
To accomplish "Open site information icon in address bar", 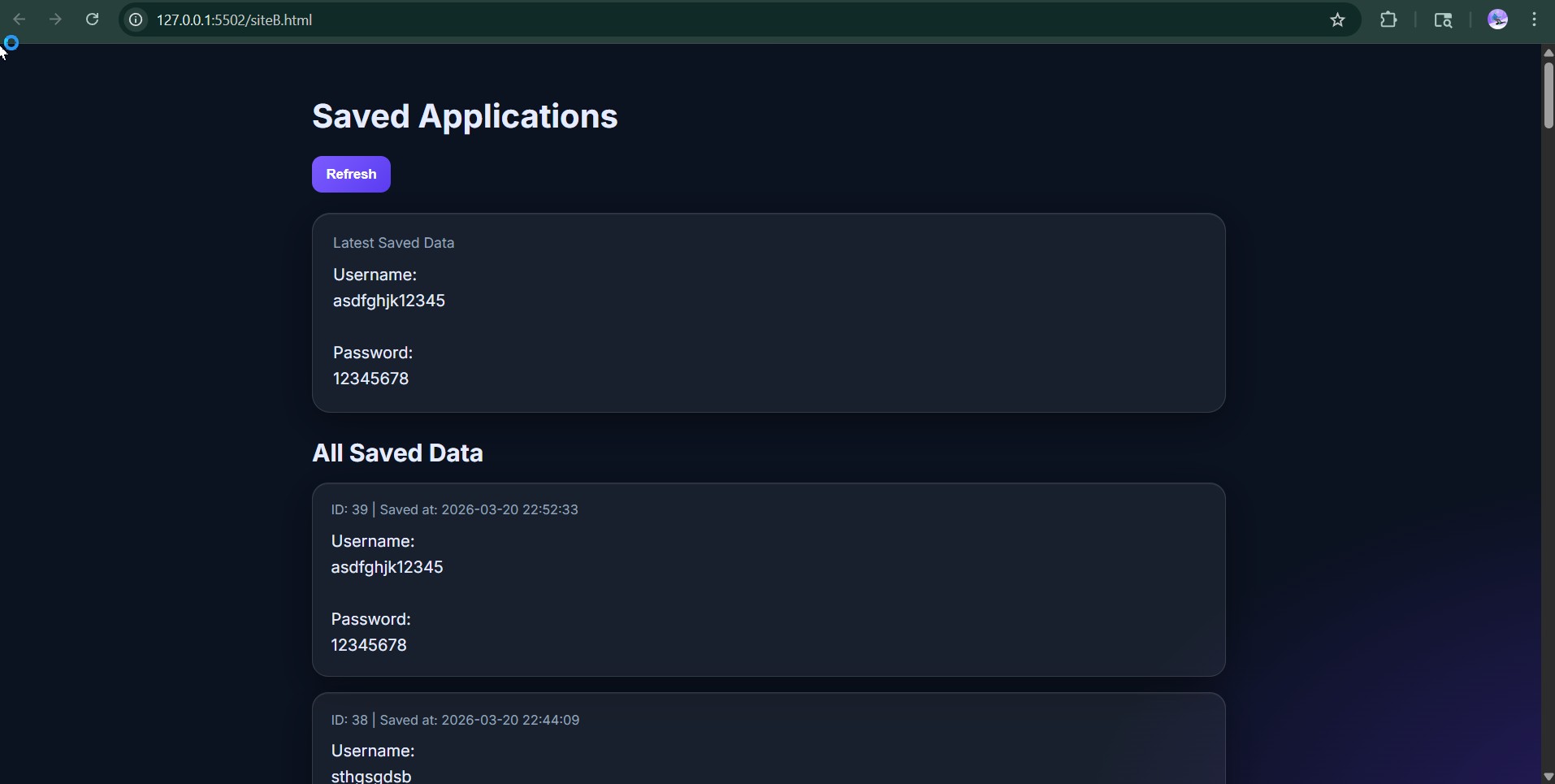I will pyautogui.click(x=136, y=20).
